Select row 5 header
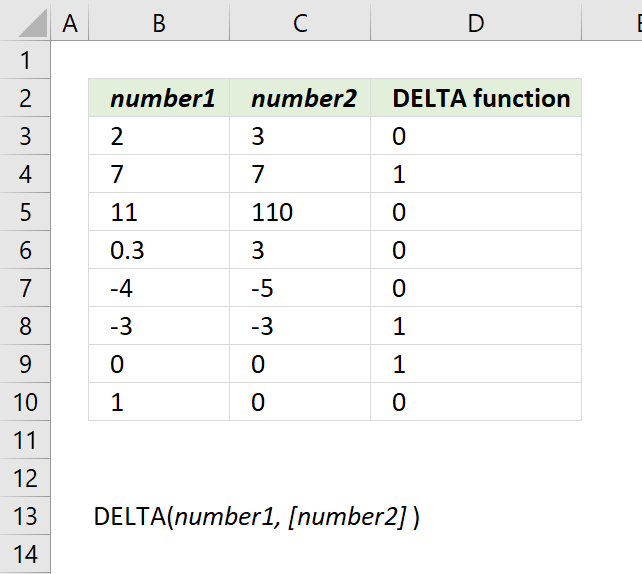The height and width of the screenshot is (574, 642). click(25, 212)
